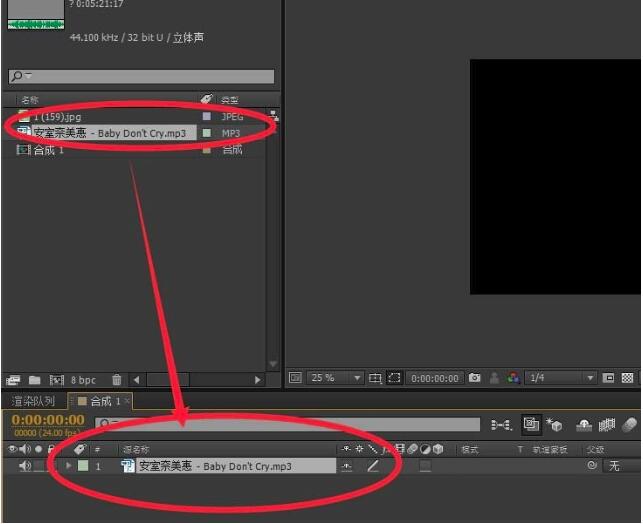
Task: Click the Show Snapshot icon in viewer
Action: pyautogui.click(x=495, y=378)
